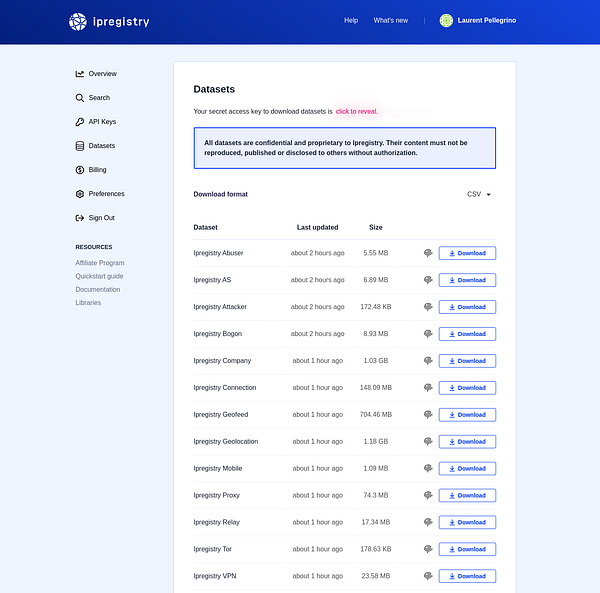Viewport: 600px width, 593px height.
Task: Download the Ipregistry Bogon dataset
Action: tap(467, 334)
